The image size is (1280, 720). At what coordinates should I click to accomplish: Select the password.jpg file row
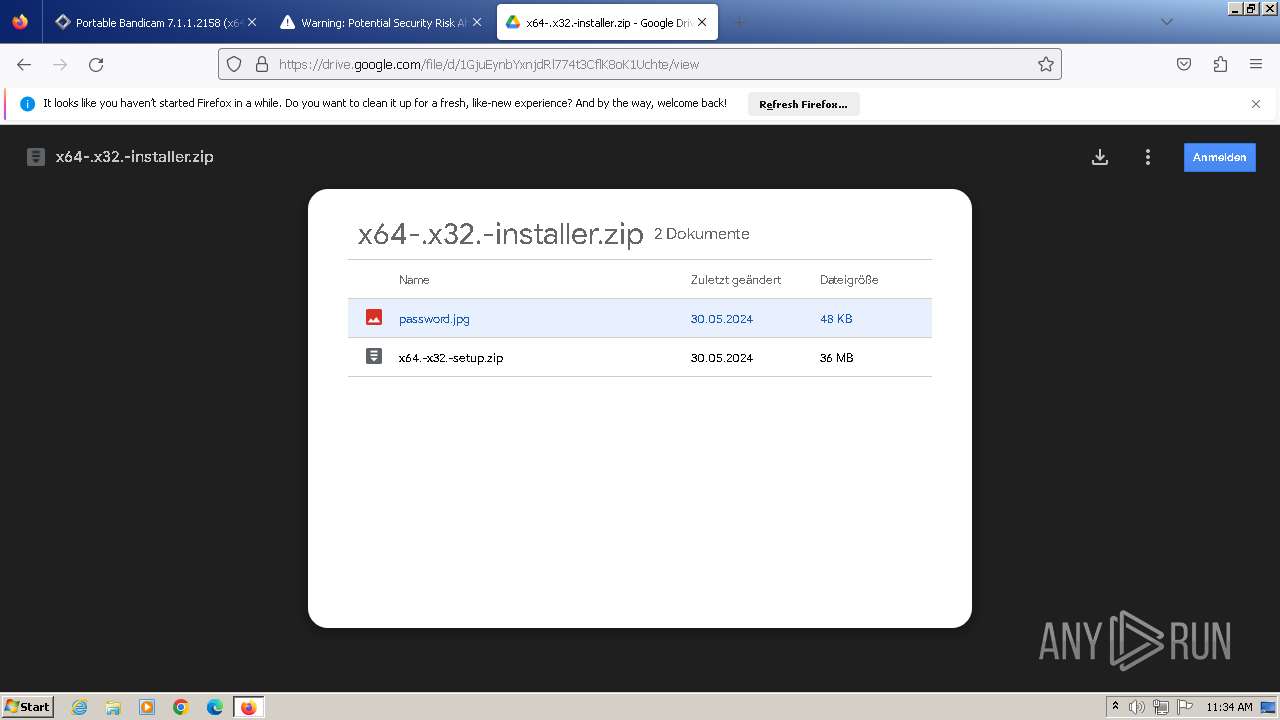(640, 318)
